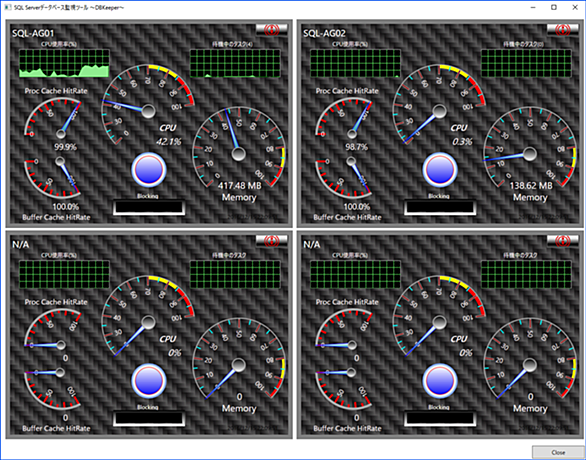This screenshot has width=586, height=460.
Task: Click the Blocking lamp in bottom-left N/A panel
Action: (148, 381)
